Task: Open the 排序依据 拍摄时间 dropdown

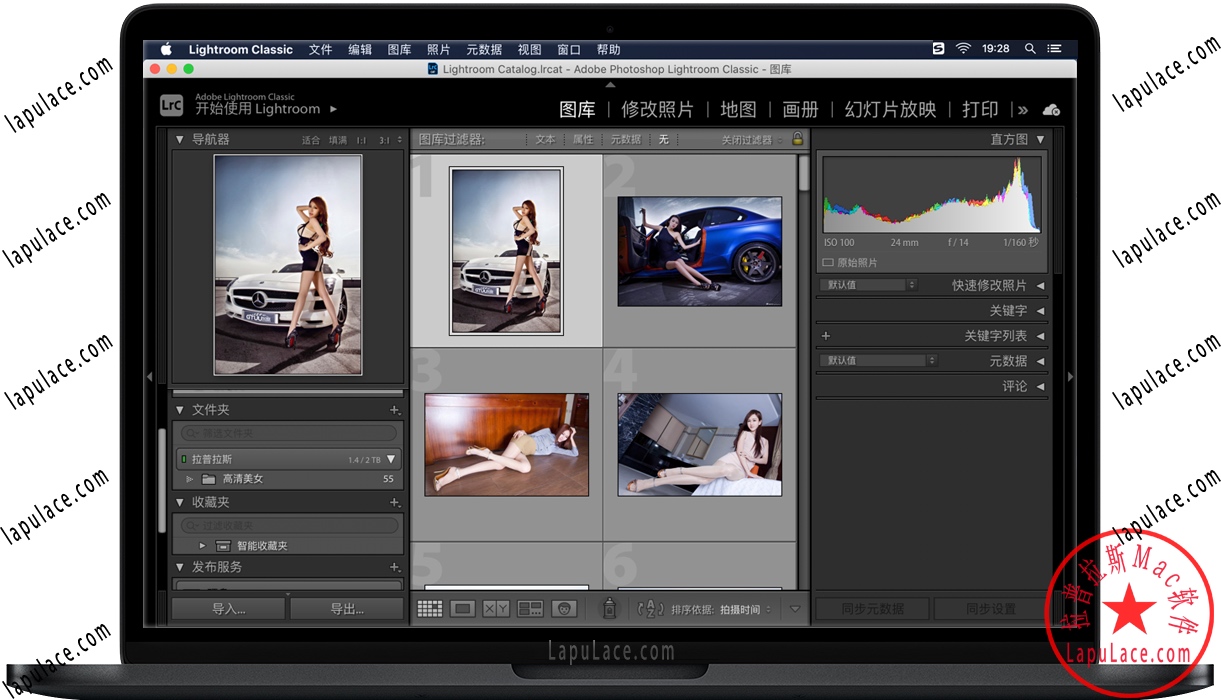Action: (x=735, y=608)
